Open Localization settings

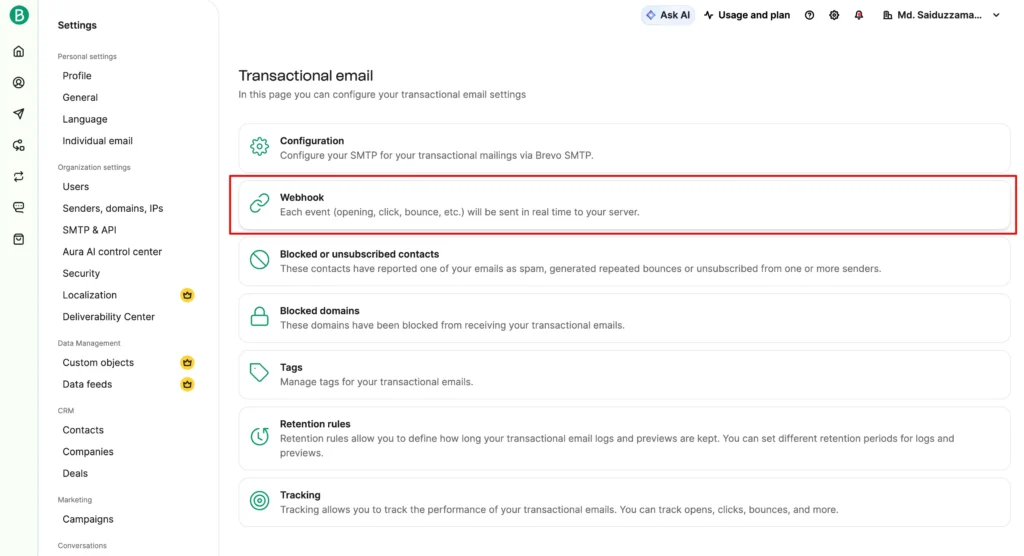(x=89, y=295)
